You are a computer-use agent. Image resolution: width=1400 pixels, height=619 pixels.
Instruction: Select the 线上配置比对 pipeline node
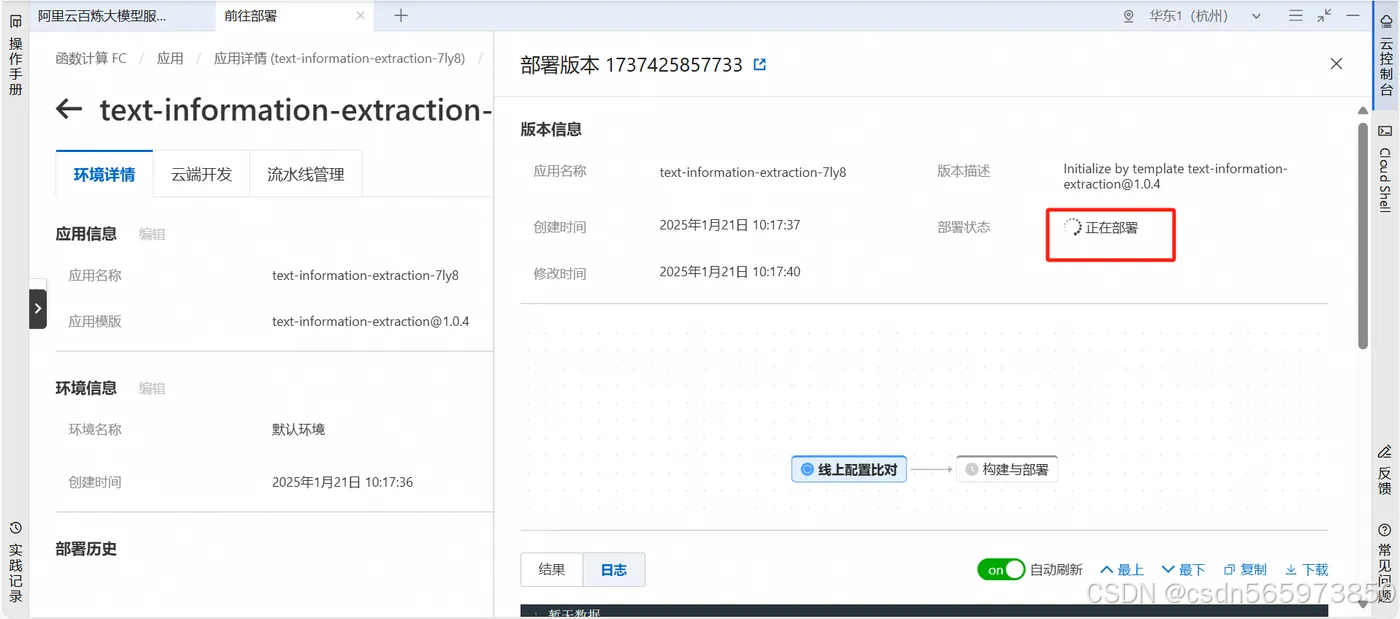pyautogui.click(x=849, y=469)
